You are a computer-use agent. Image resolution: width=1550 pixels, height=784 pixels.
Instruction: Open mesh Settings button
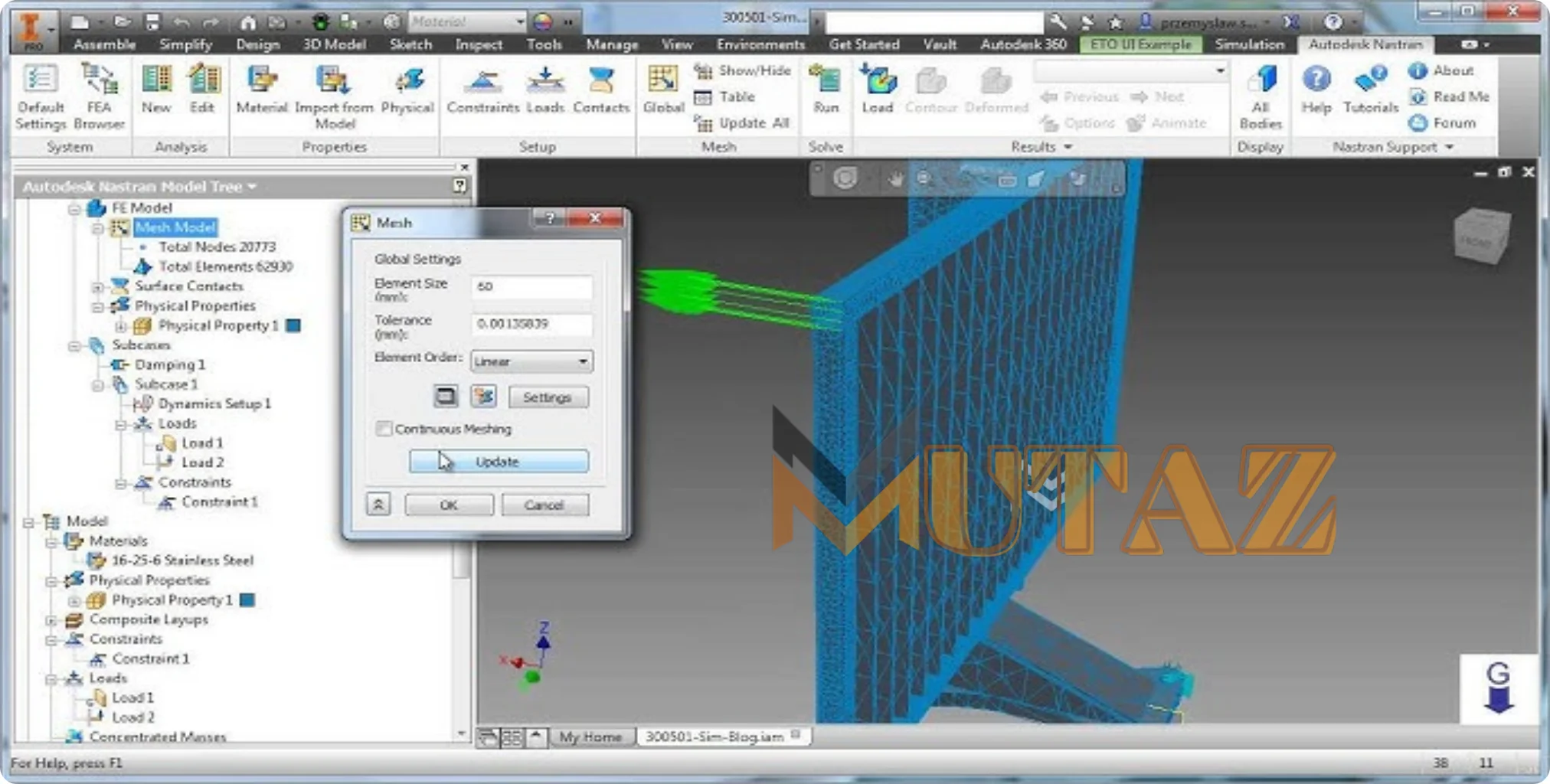[548, 397]
